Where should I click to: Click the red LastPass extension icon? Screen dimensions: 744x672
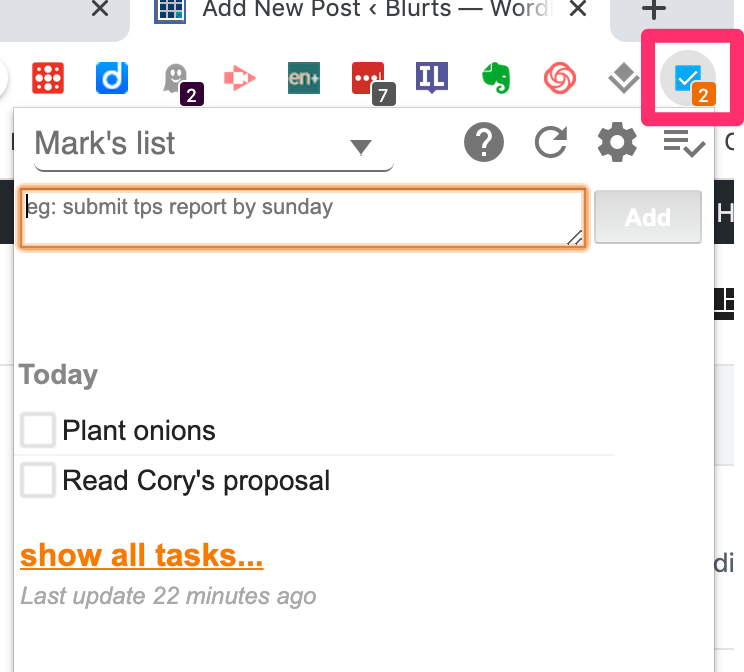click(373, 83)
